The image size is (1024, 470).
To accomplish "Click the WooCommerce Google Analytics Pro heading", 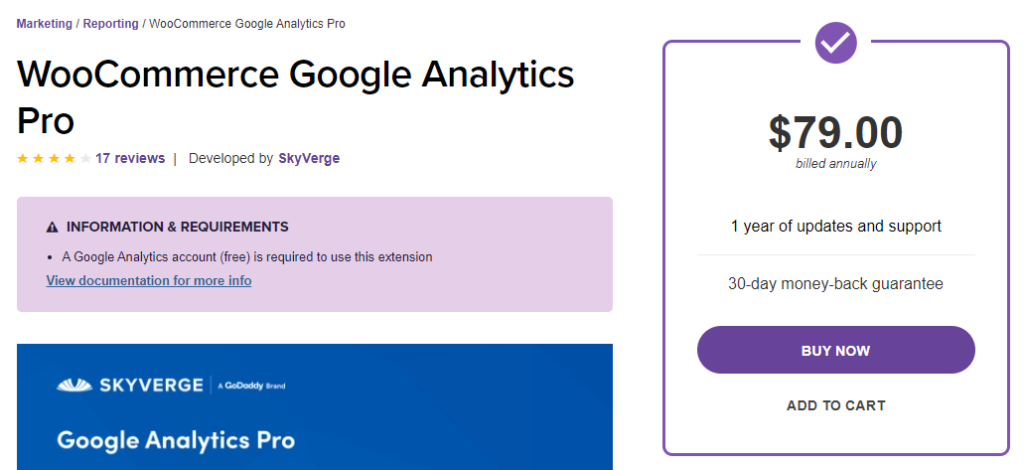I will pos(295,97).
